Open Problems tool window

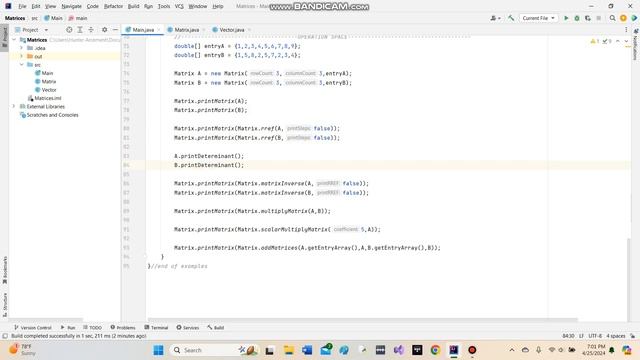[x=123, y=327]
